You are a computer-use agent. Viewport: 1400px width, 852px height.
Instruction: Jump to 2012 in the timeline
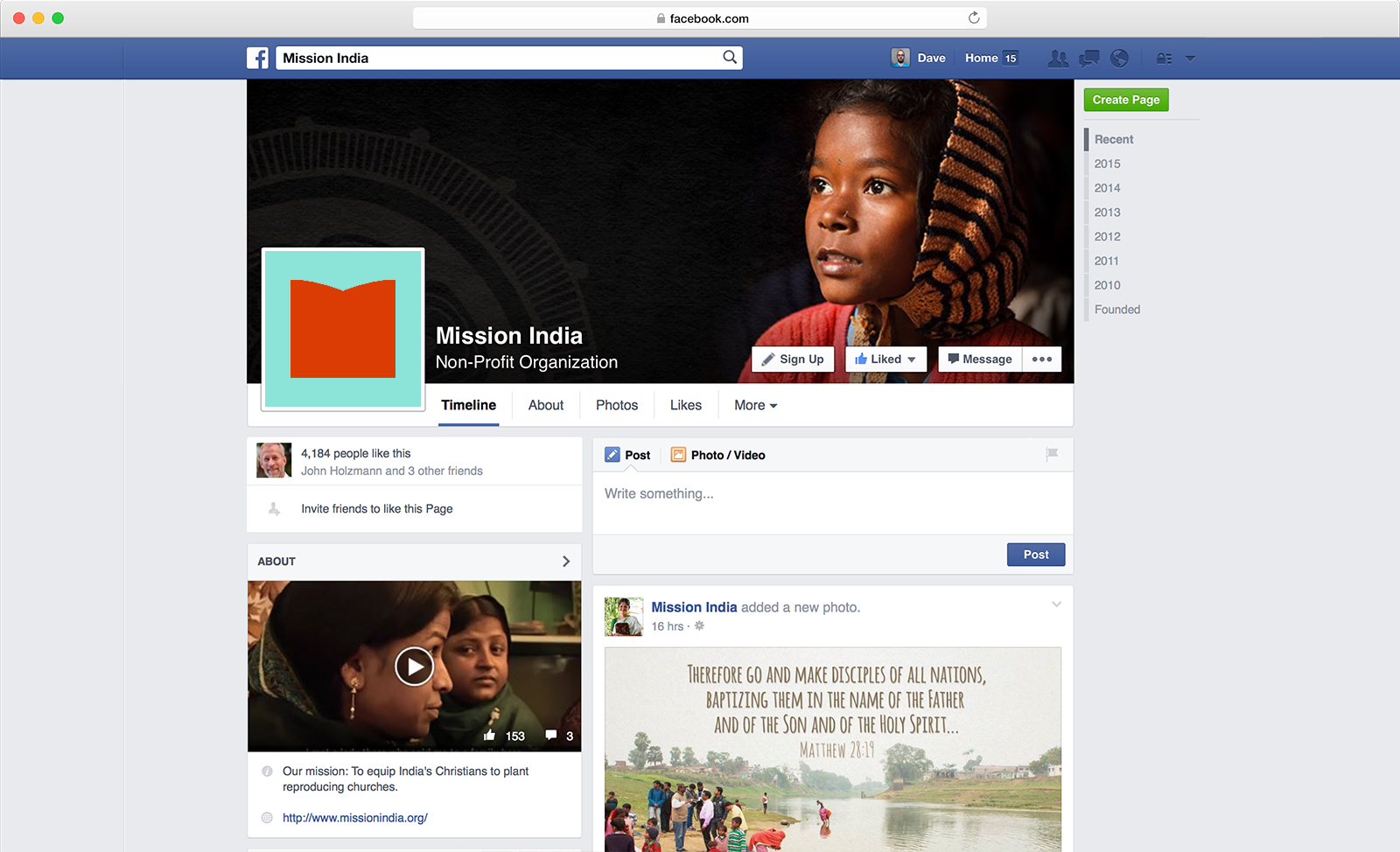point(1108,237)
